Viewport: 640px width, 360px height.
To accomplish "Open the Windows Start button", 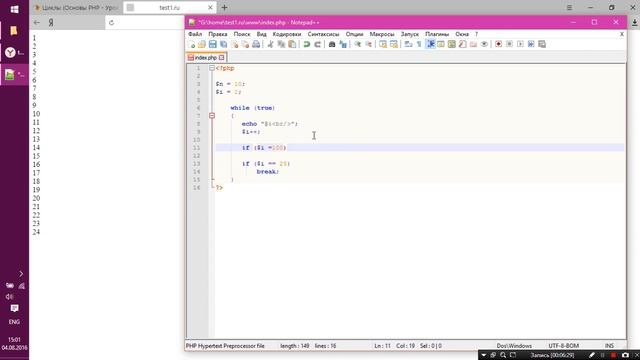I will click(x=14, y=9).
